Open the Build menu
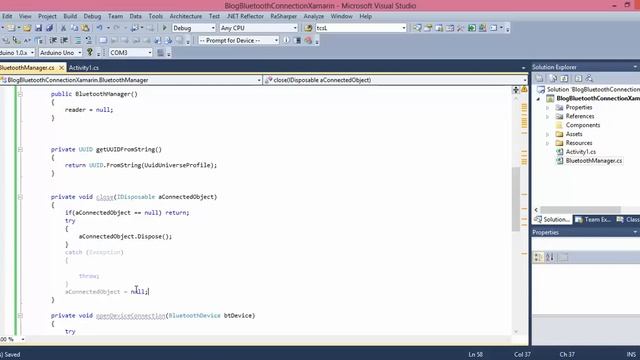640x360 pixels. (70, 16)
